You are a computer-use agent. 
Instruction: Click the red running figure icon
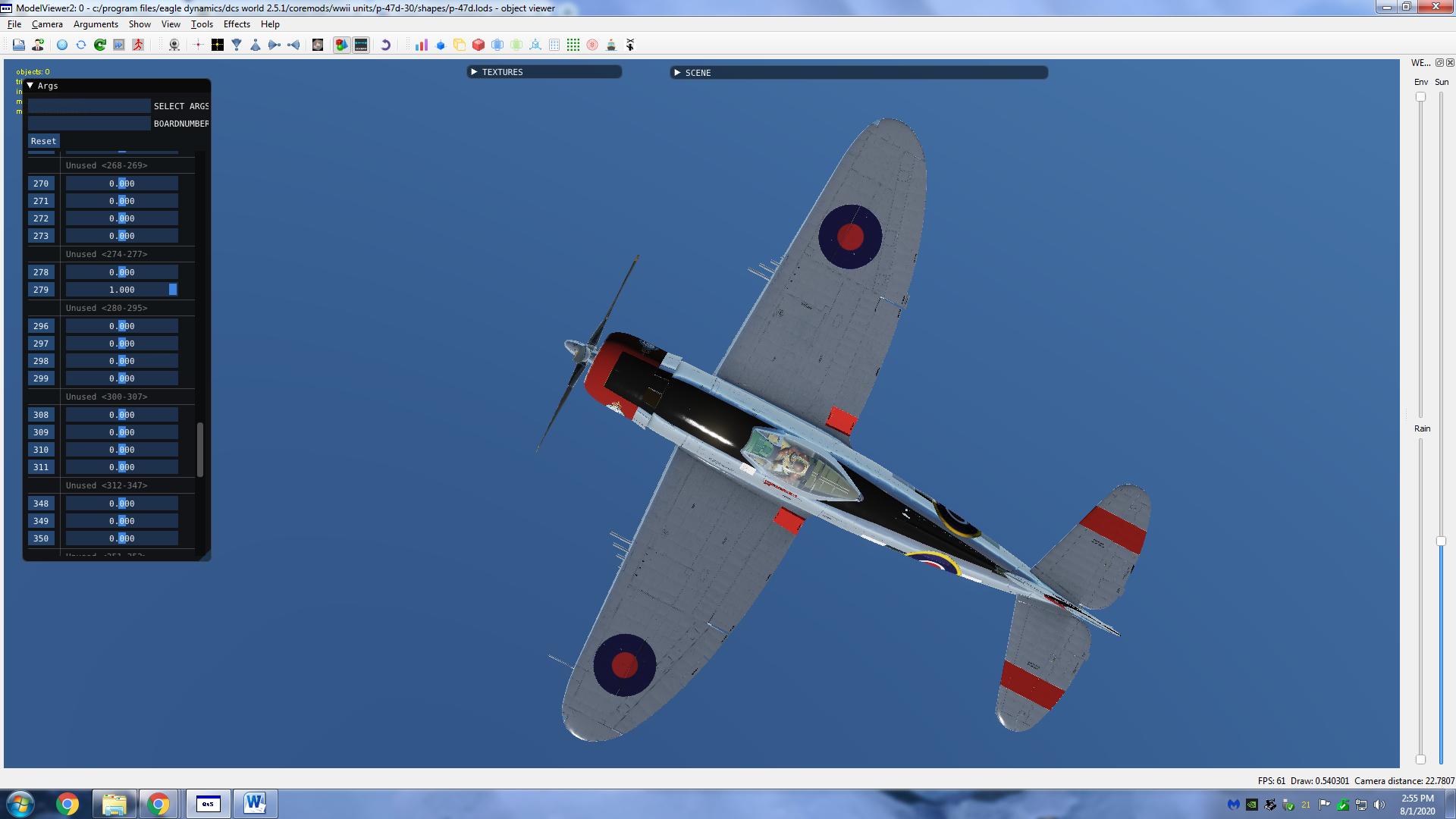(x=138, y=45)
